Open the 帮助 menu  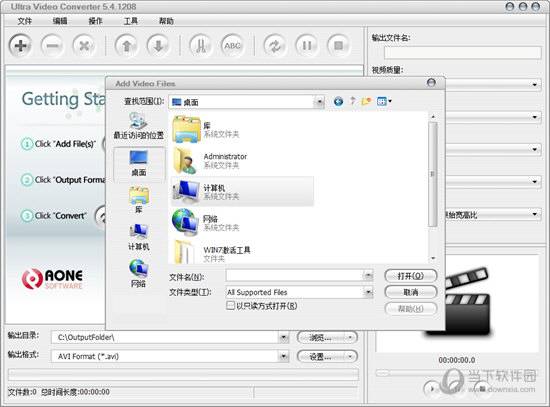[x=166, y=21]
